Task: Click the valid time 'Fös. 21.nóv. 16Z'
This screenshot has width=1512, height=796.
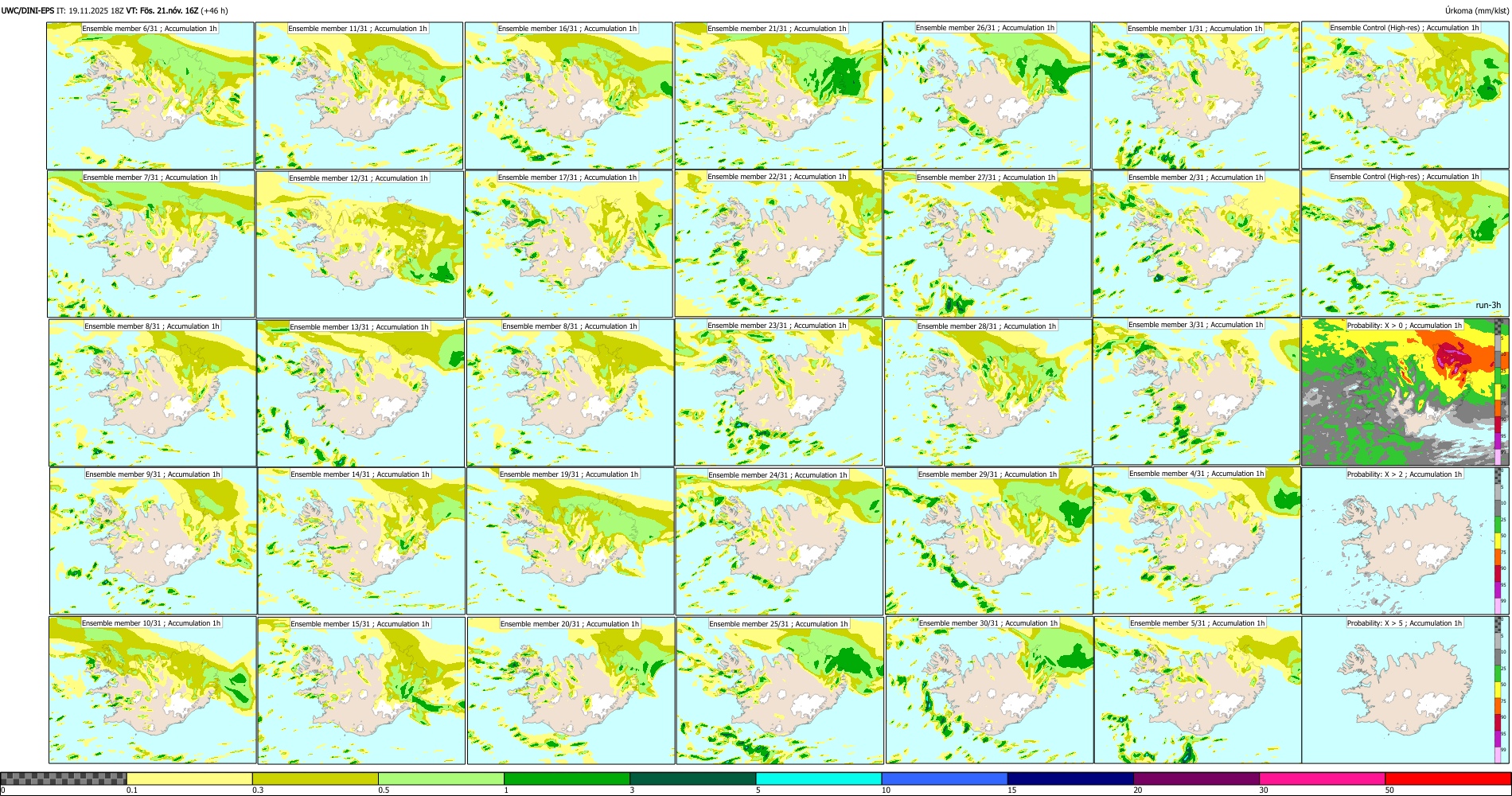Action: 170,10
